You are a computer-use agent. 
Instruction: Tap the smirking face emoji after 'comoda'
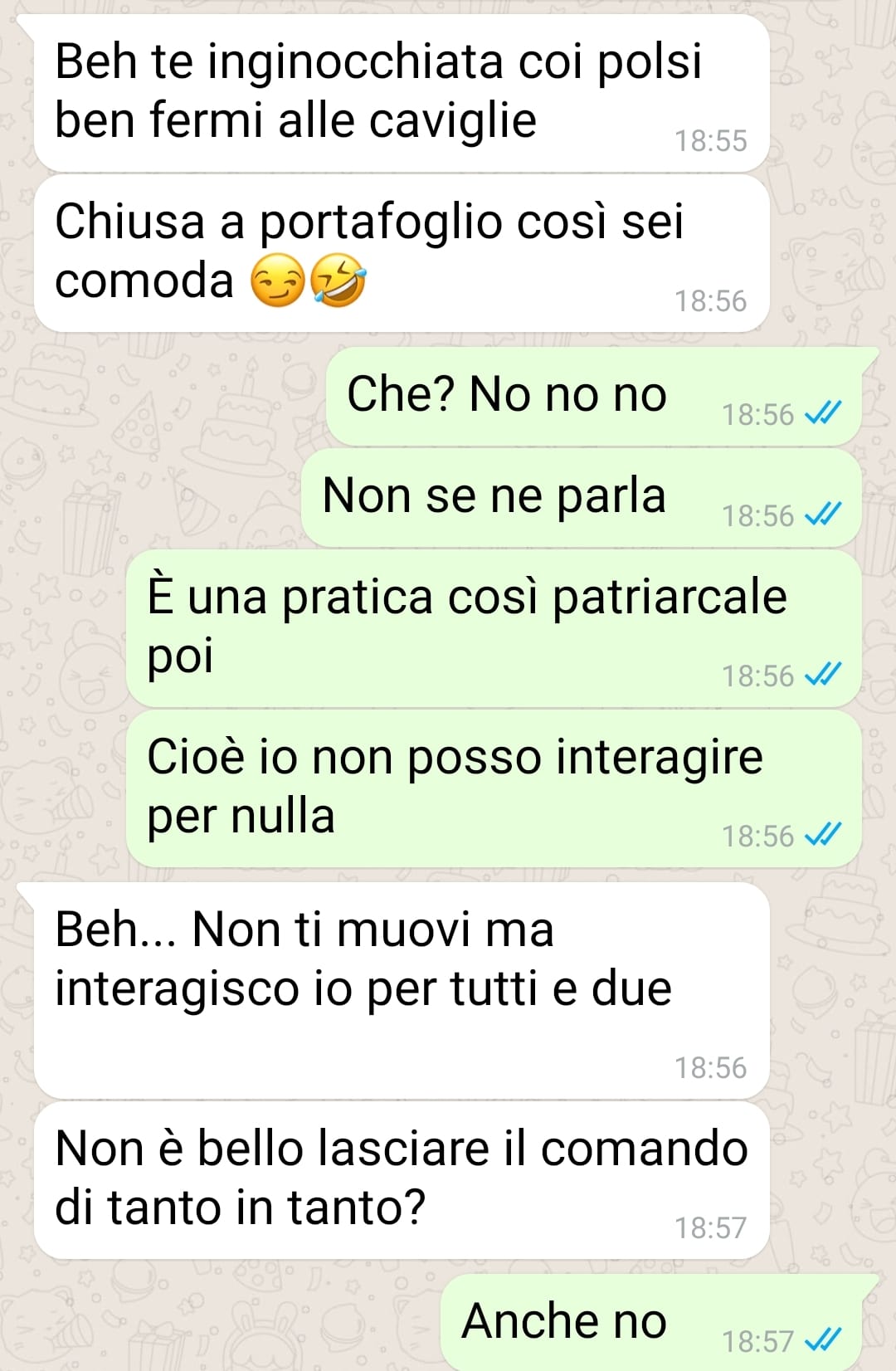point(278,281)
